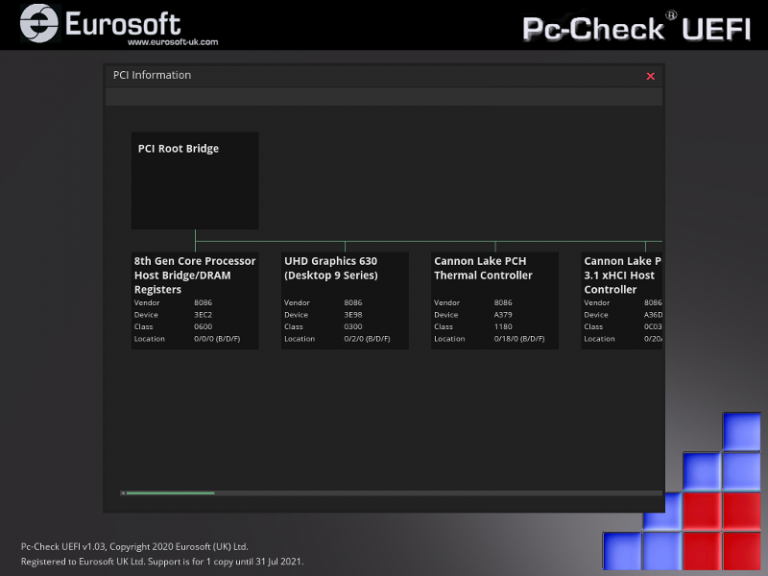Click the Eurosoft globe logo

pyautogui.click(x=39, y=23)
